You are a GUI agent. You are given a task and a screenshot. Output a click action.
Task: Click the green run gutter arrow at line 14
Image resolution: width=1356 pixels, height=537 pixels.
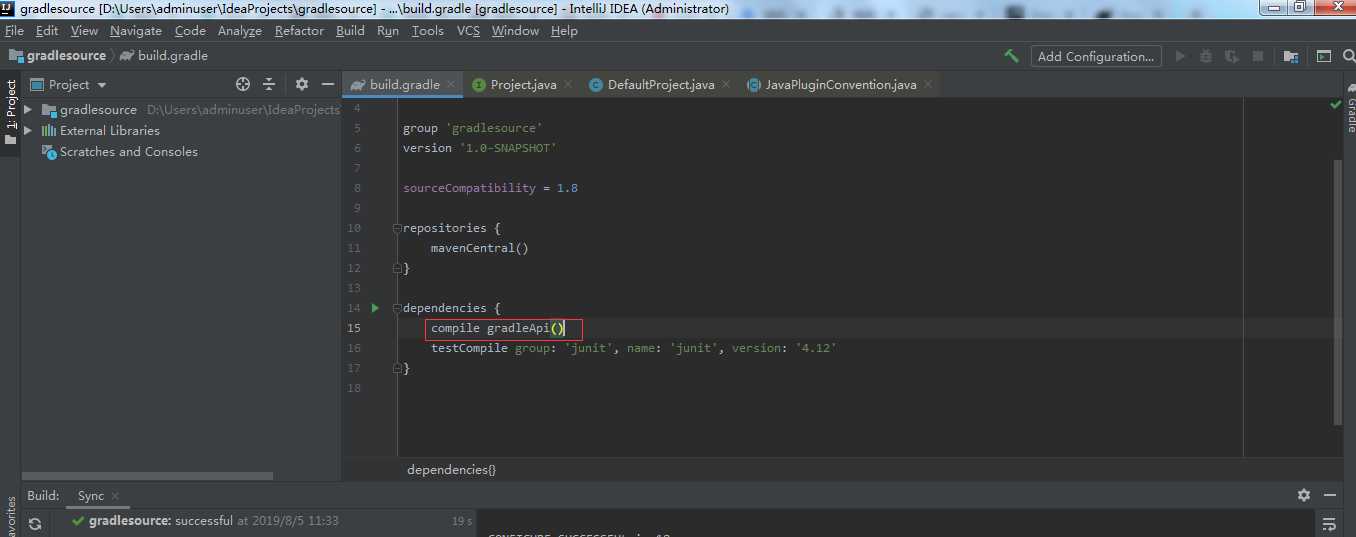[376, 308]
